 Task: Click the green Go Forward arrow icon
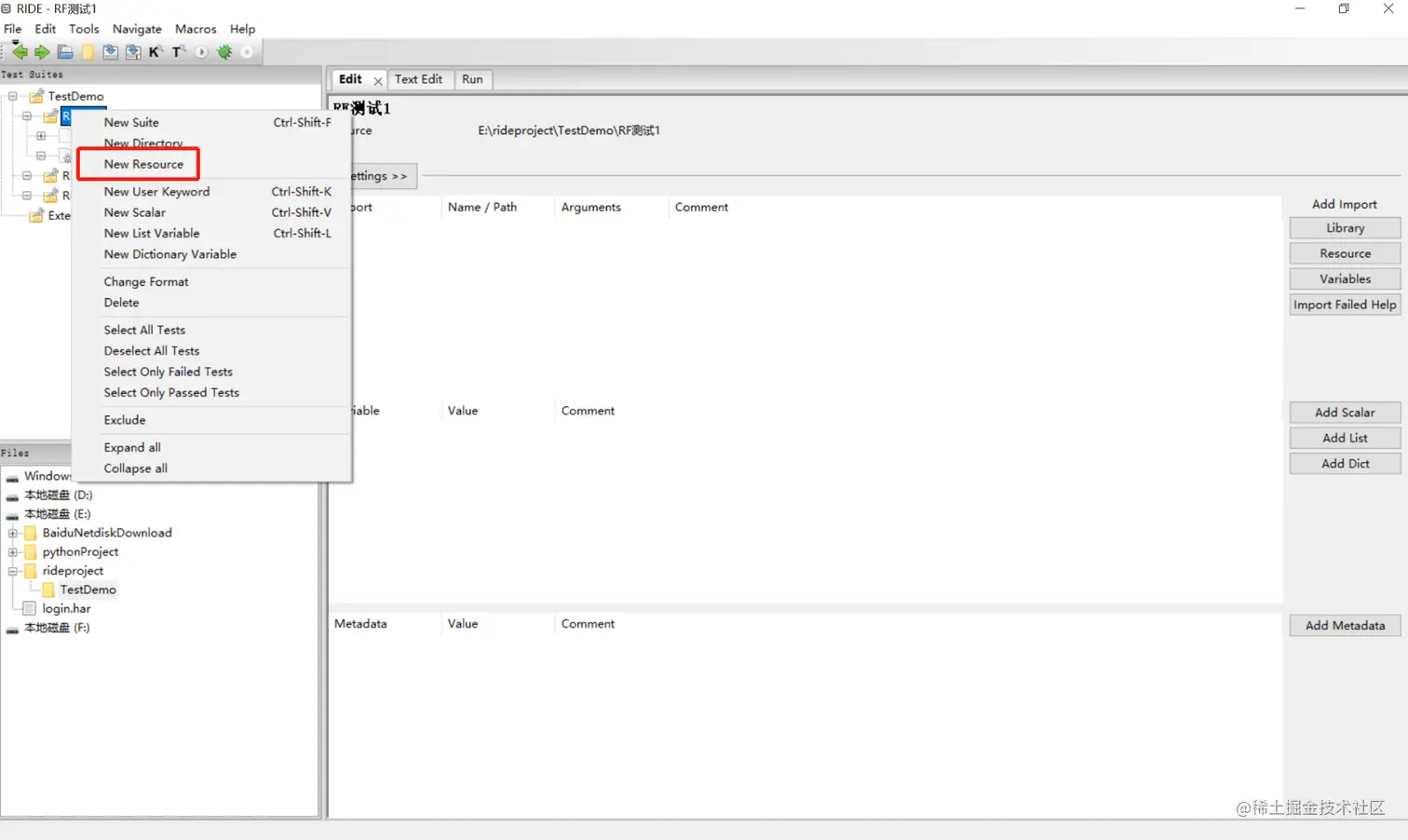[x=42, y=52]
